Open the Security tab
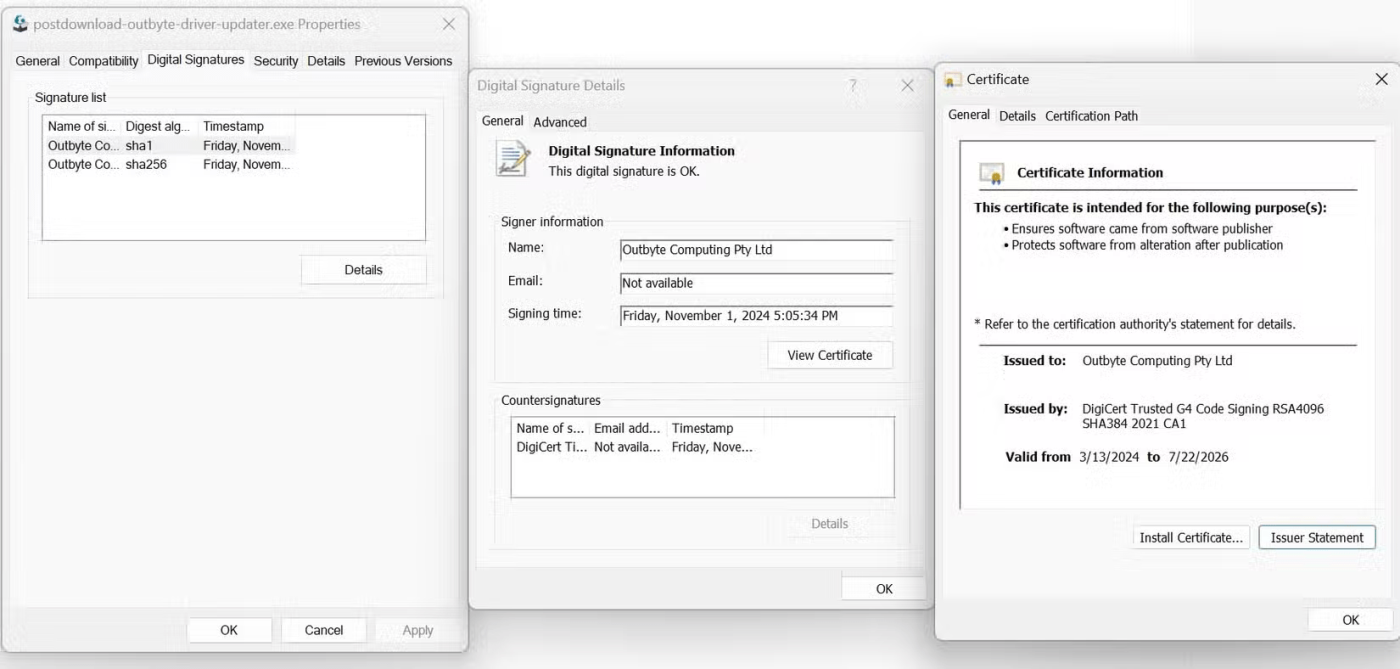The image size is (1400, 669). point(276,61)
